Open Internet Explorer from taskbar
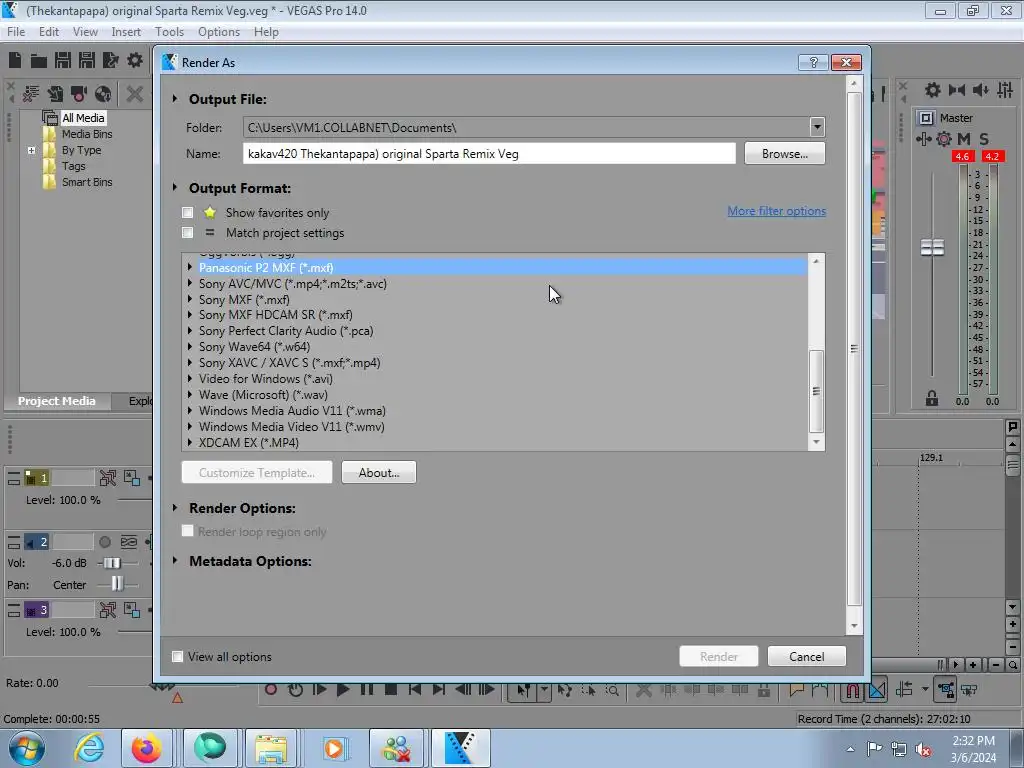The image size is (1024, 768). (x=89, y=748)
